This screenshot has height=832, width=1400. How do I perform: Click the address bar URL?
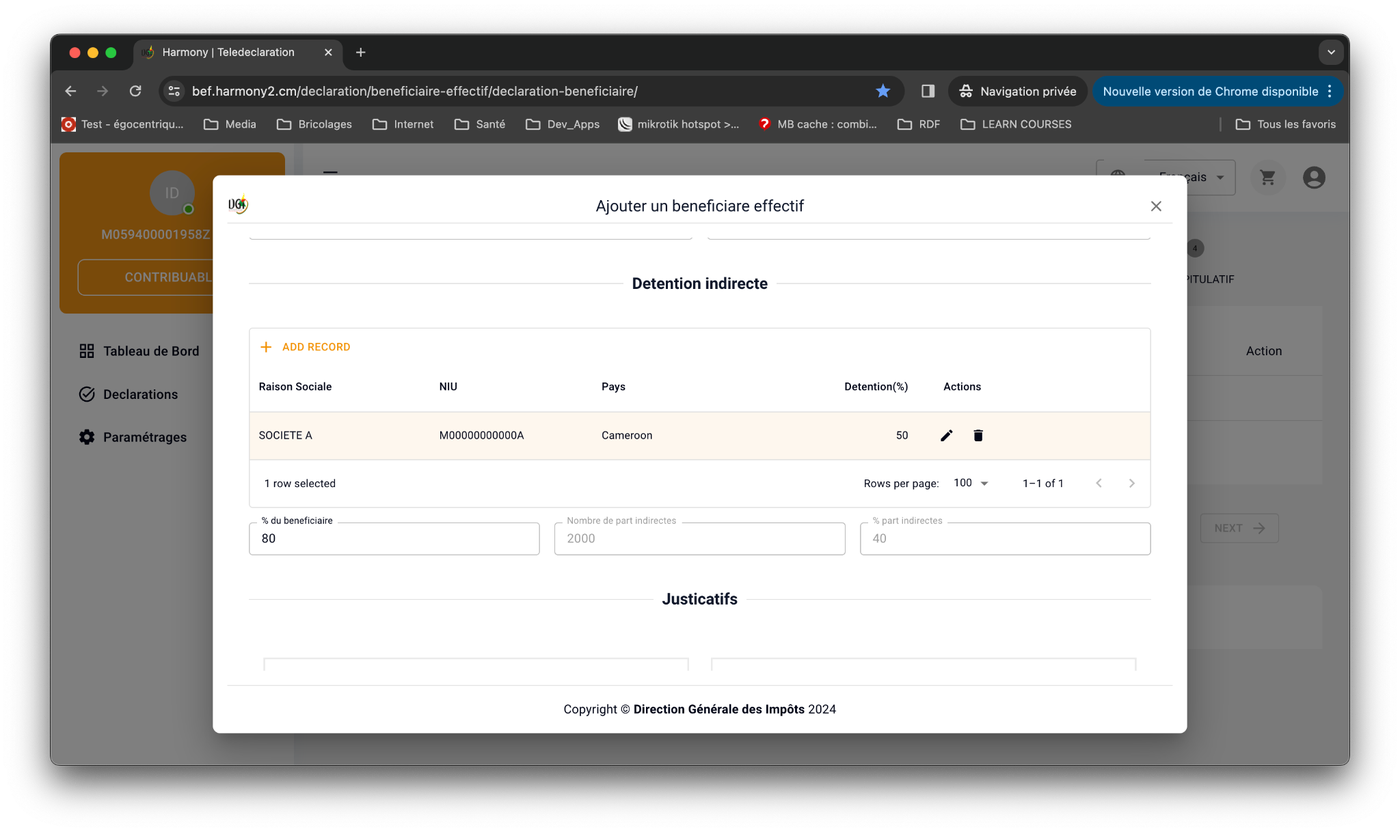click(x=415, y=91)
